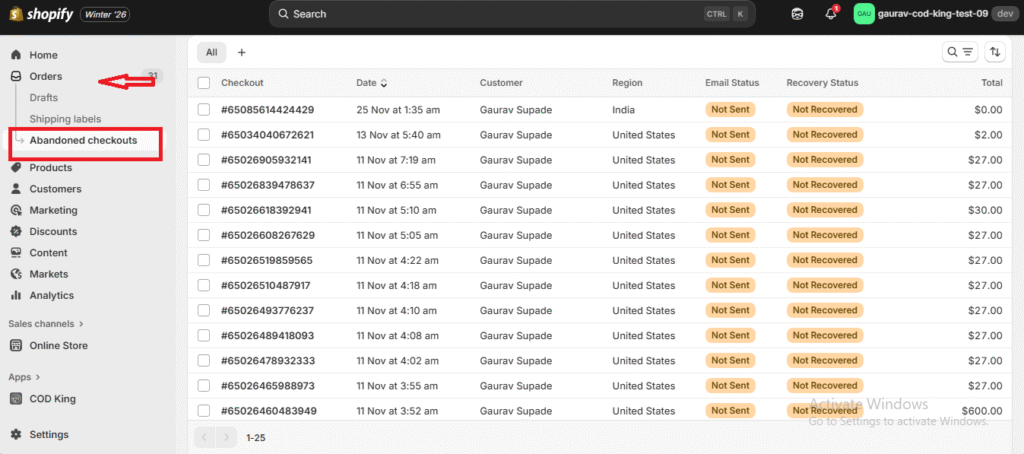Select checkbox for checkout #65026618392941
This screenshot has width=1024, height=454.
pos(204,210)
